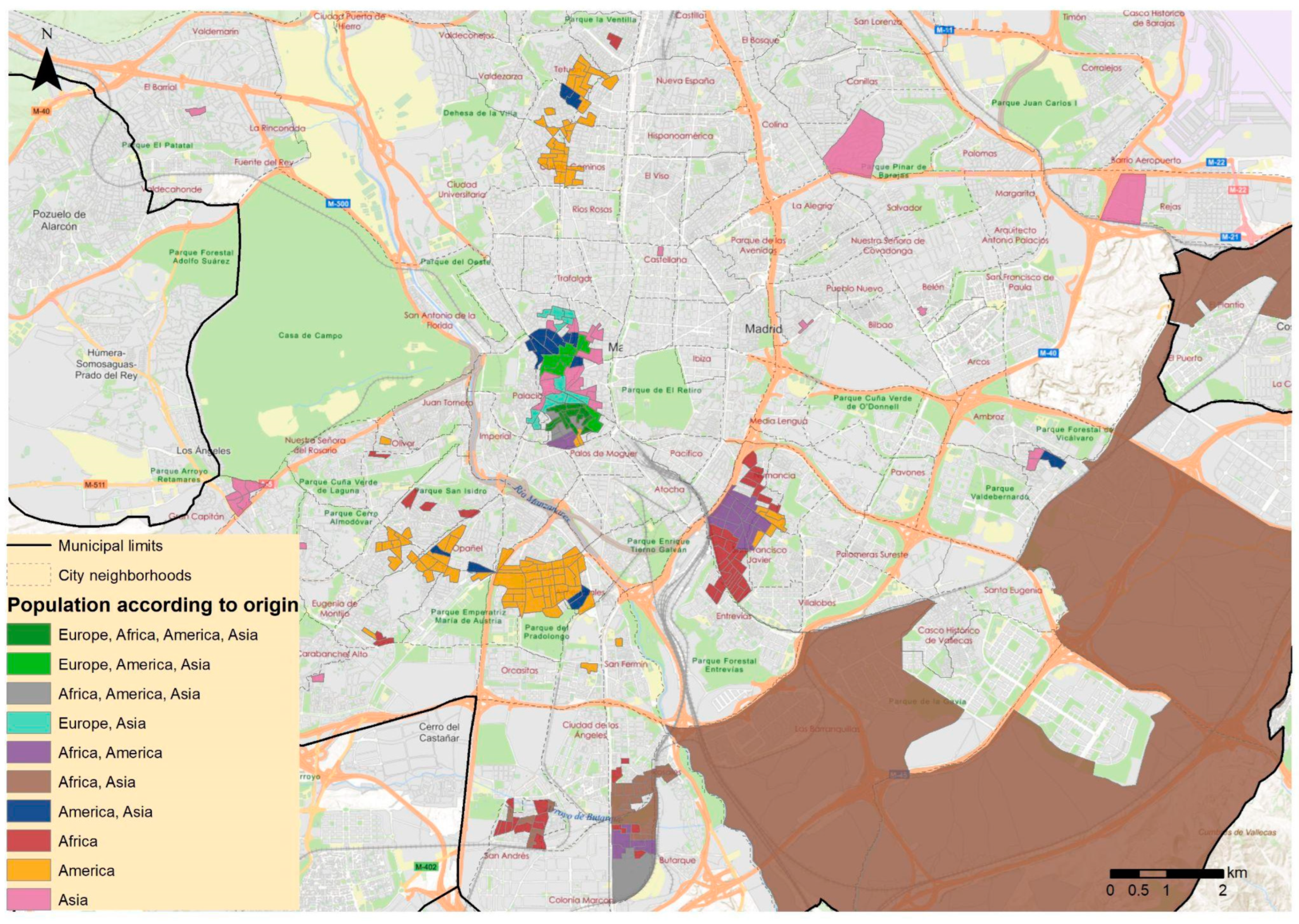Click the dark green Europe, Africa, America, Asia swatch
This screenshot has height=924, width=1299.
[x=29, y=635]
